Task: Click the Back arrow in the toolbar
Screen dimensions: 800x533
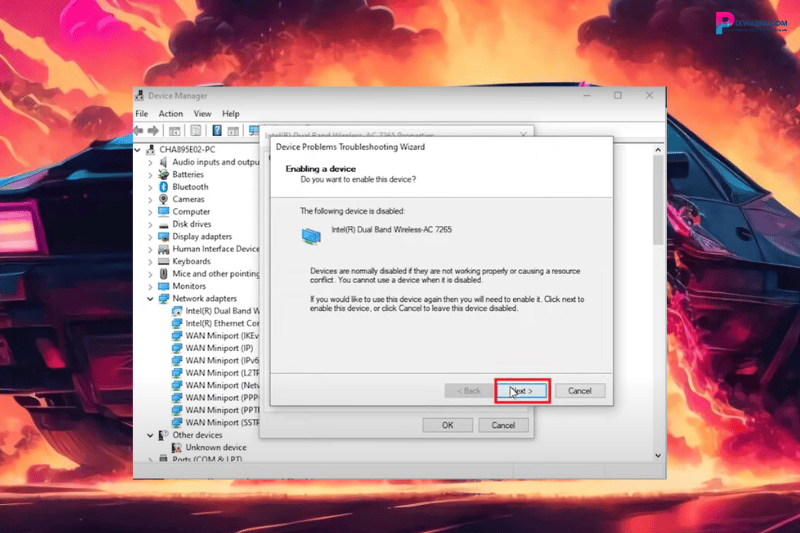Action: click(x=141, y=131)
